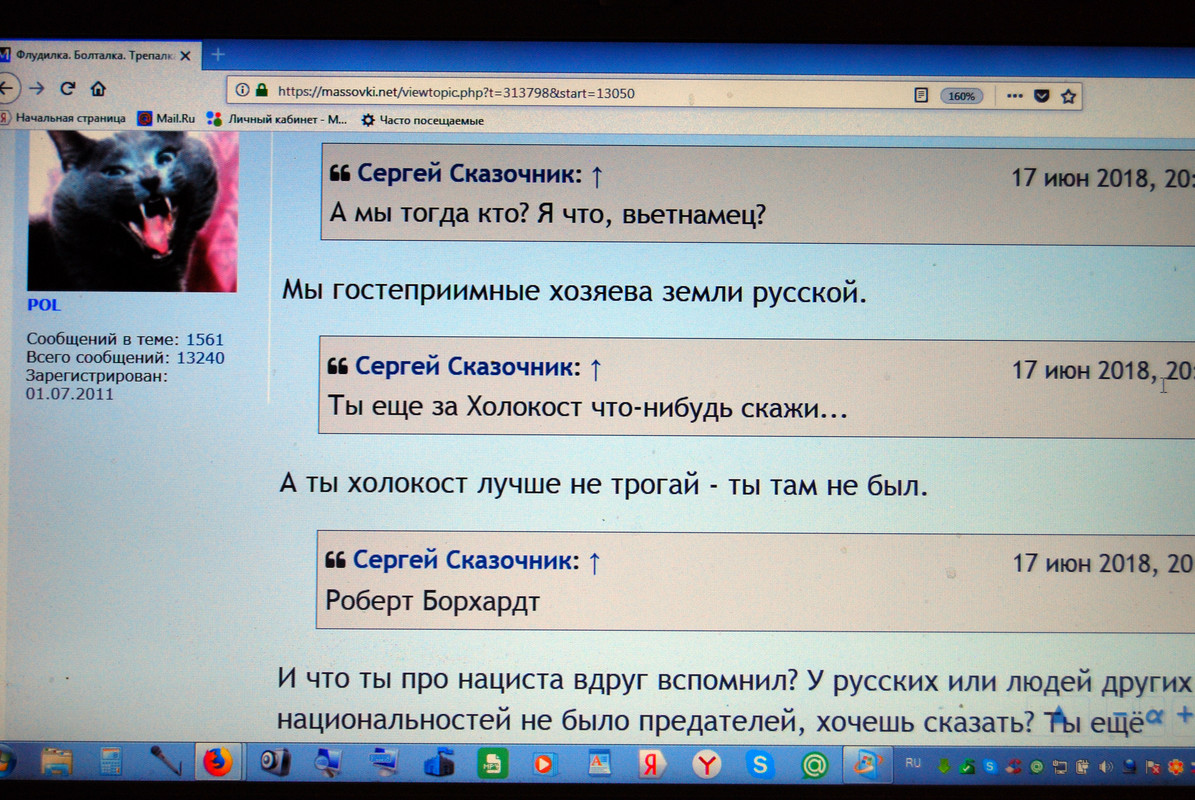Open the Часто посещаемые bookmarks folder
The height and width of the screenshot is (800, 1195).
click(x=423, y=120)
